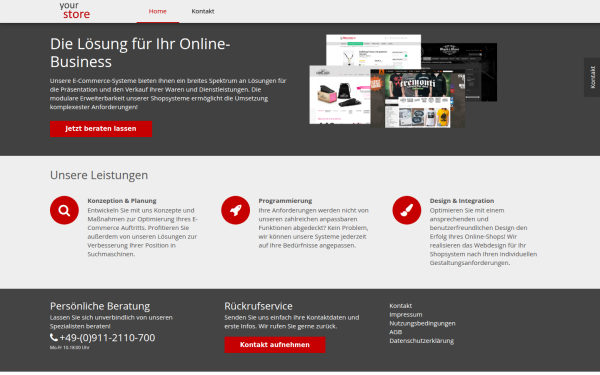Click the Rückrufservice heading

(x=258, y=306)
